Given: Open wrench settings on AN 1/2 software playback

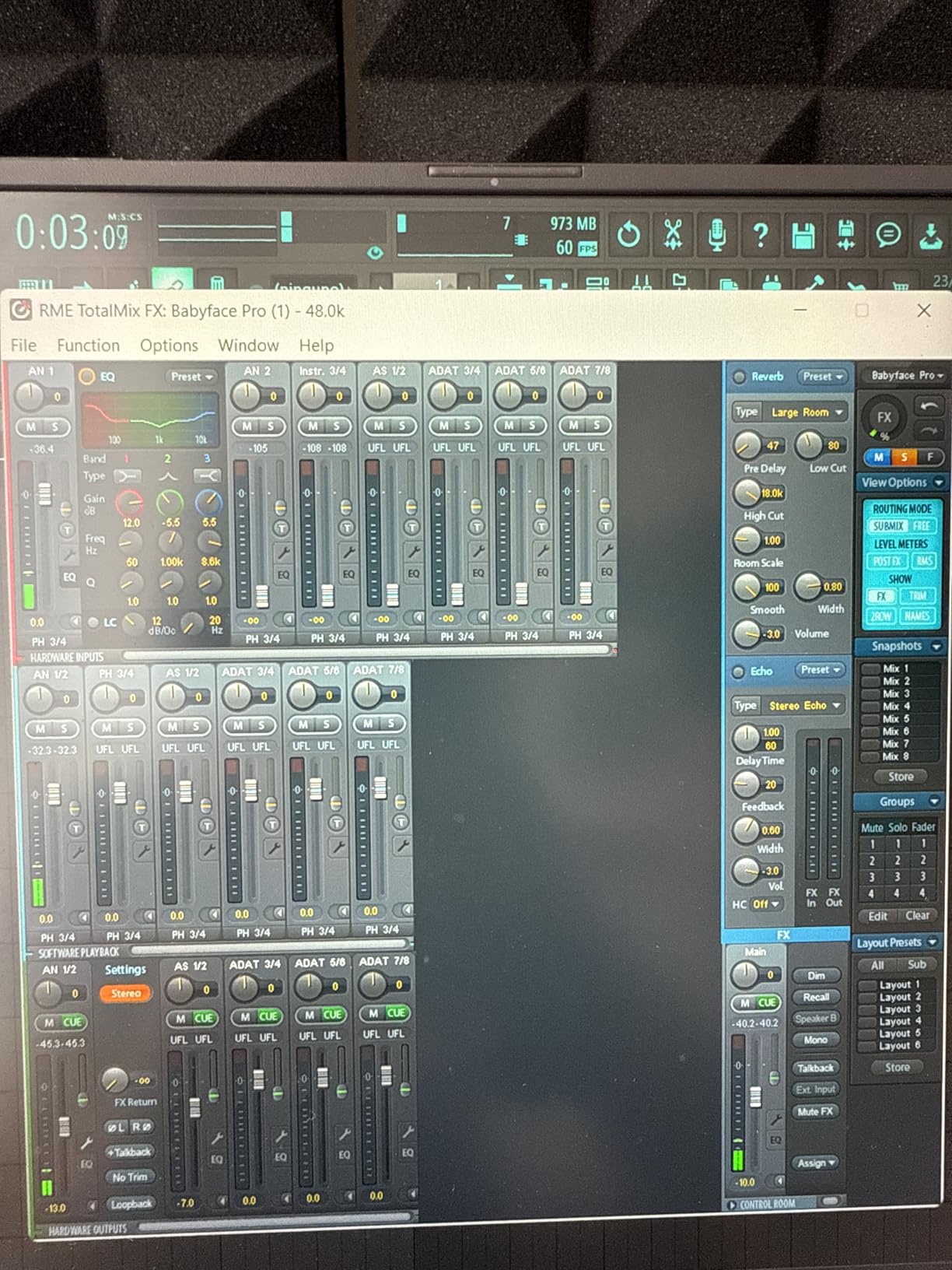Looking at the screenshot, I should point(77,853).
